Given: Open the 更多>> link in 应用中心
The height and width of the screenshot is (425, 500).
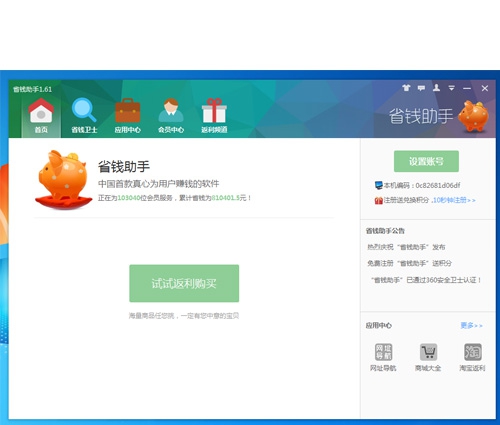Looking at the screenshot, I should (471, 325).
